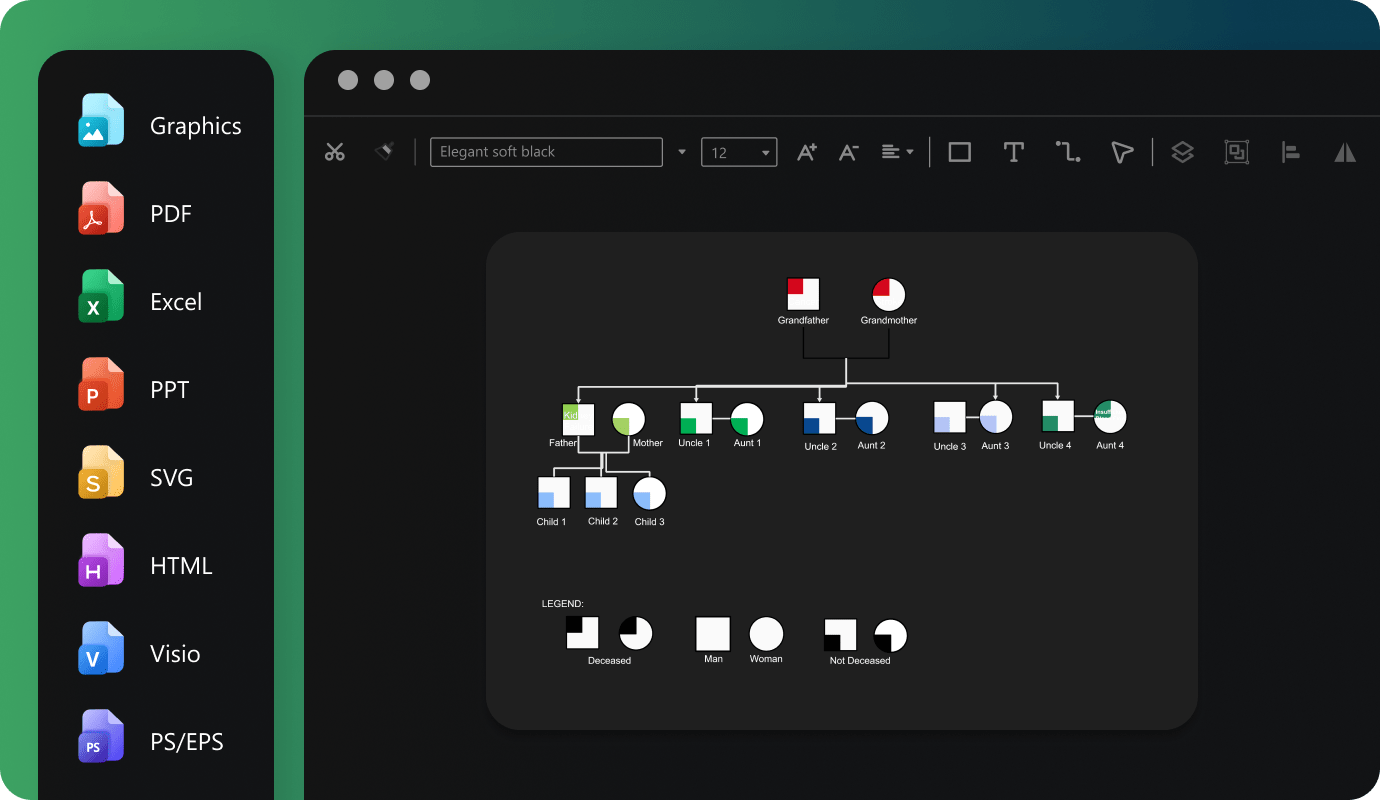Select the Aunt 2 circle symbol
This screenshot has width=1380, height=800.
872,418
